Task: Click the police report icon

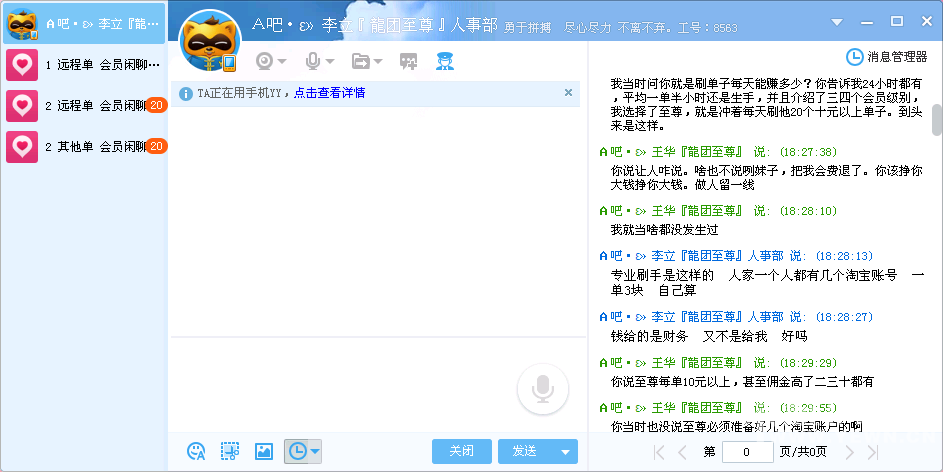Action: pyautogui.click(x=444, y=61)
